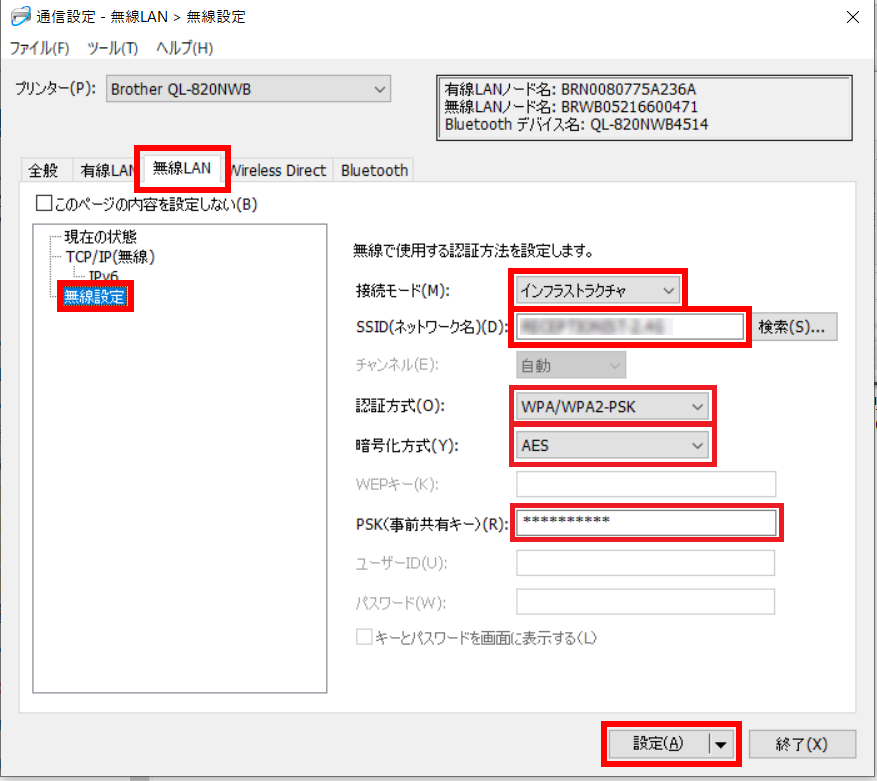This screenshot has width=877, height=781.
Task: Select 現在の状態 in the tree
Action: pos(100,237)
